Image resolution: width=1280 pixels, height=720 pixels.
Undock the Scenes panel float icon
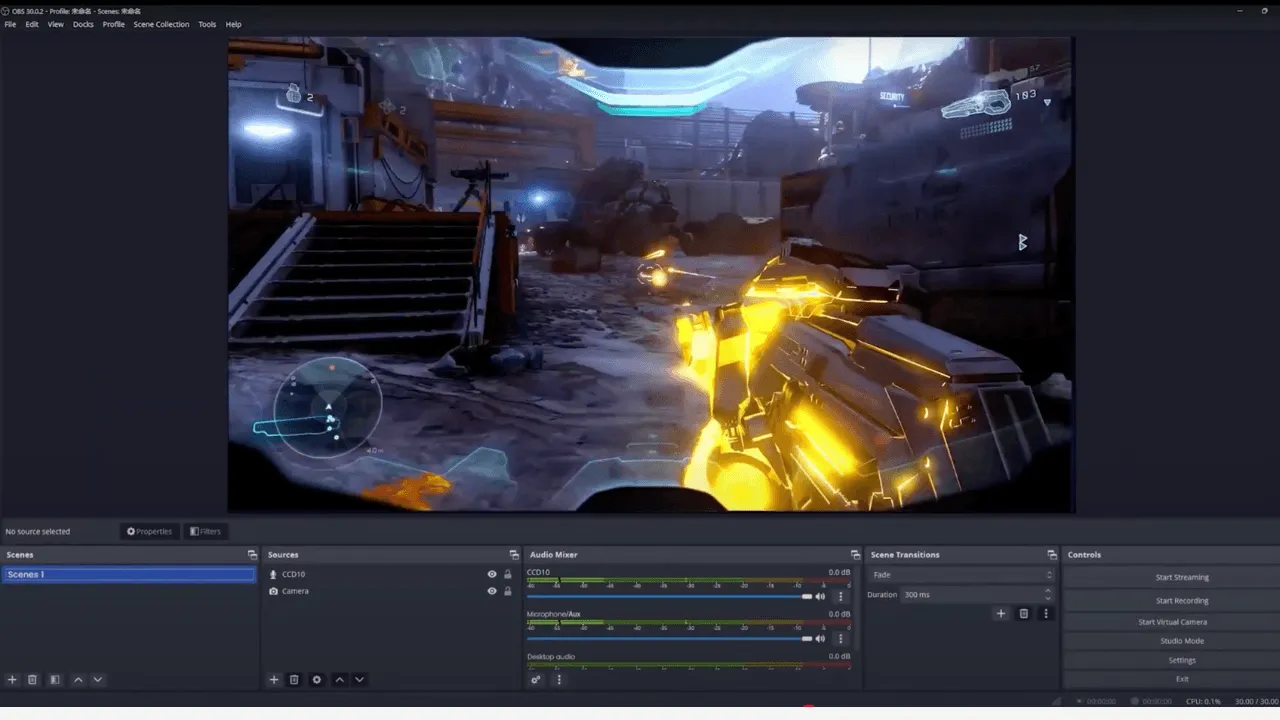coord(252,554)
